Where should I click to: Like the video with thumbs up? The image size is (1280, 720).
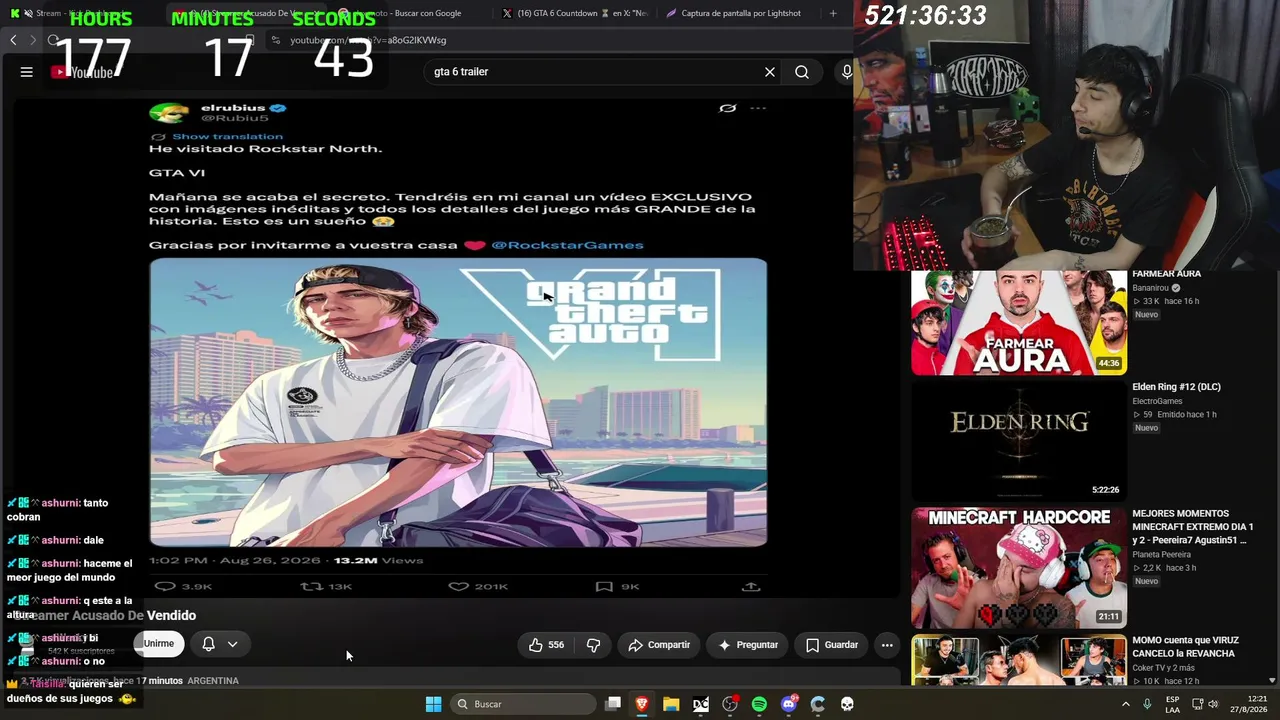pyautogui.click(x=546, y=645)
